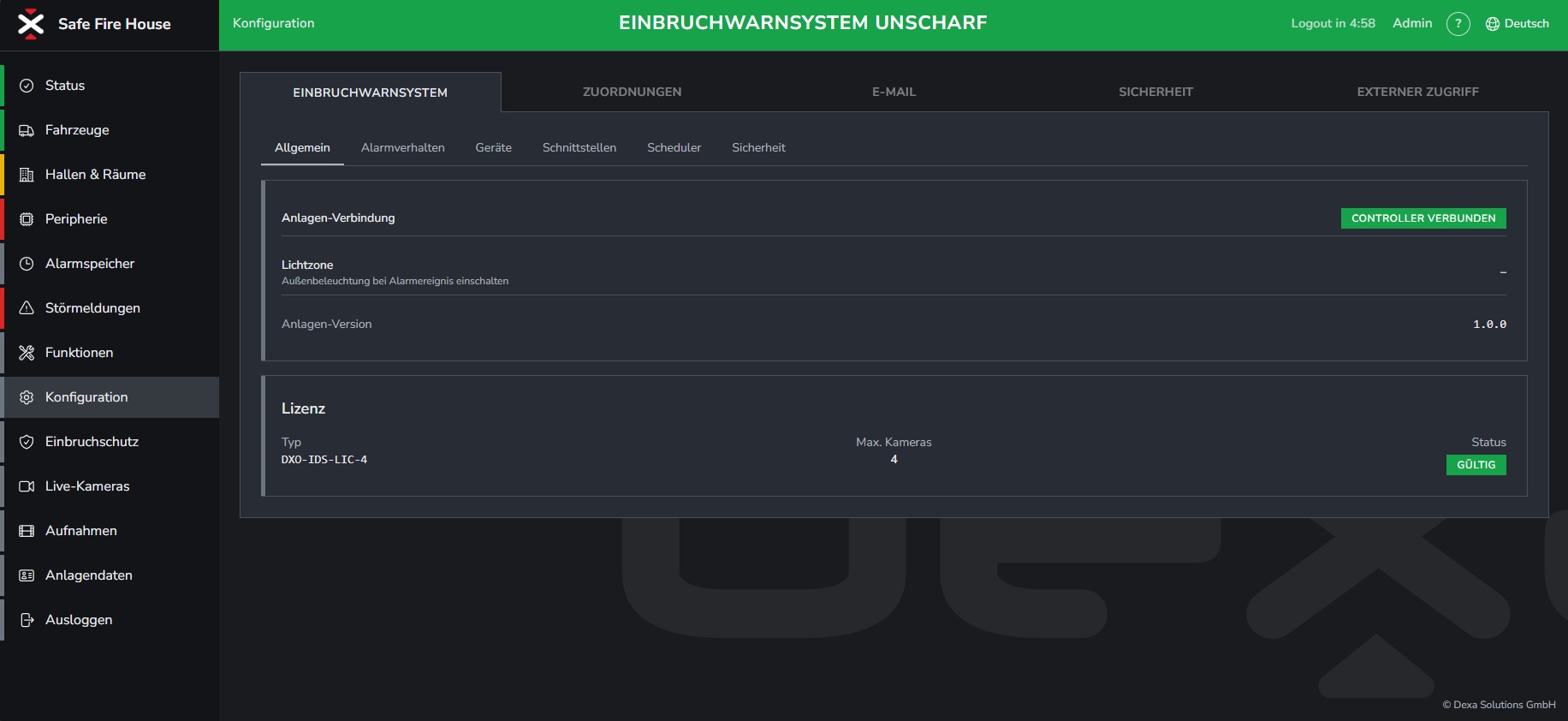Open the EXTERNER ZUGRIFF tab
Image resolution: width=1568 pixels, height=721 pixels.
[x=1417, y=92]
